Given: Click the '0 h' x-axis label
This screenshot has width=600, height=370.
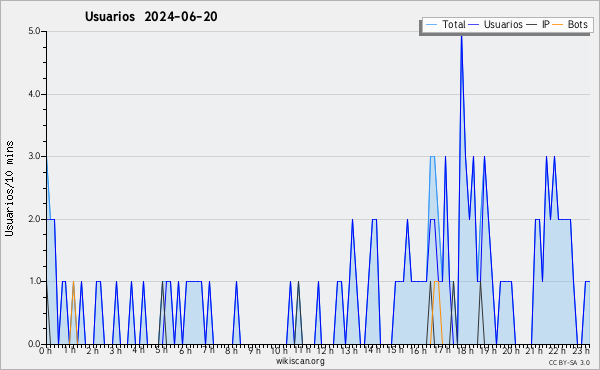Looking at the screenshot, I should click(45, 351).
